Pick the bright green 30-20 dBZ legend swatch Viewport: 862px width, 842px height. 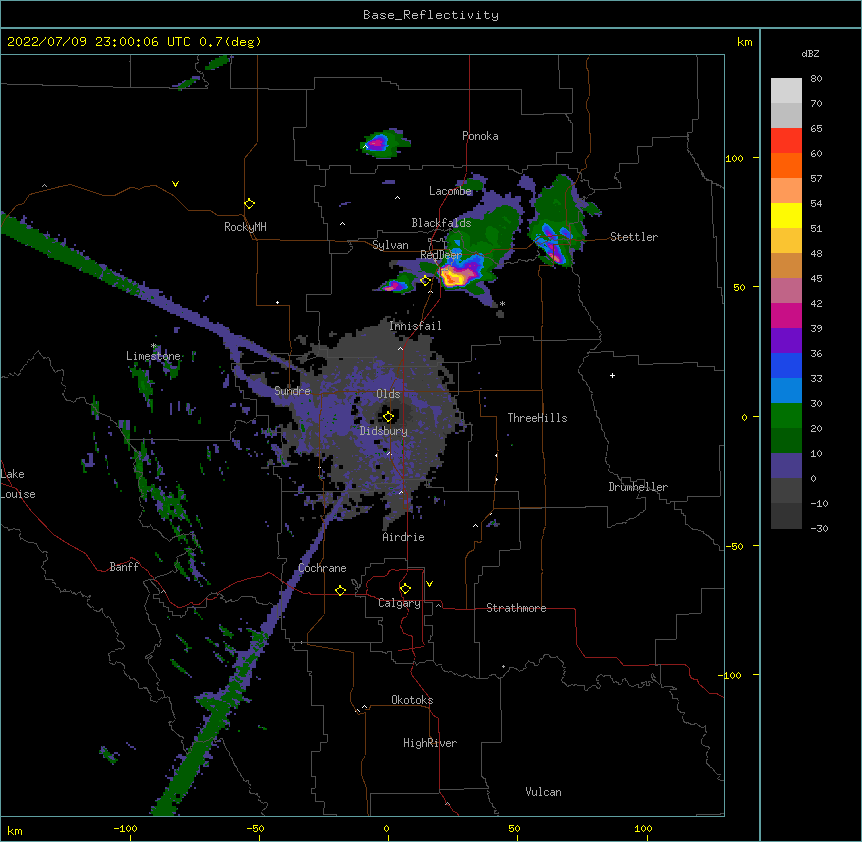click(786, 416)
